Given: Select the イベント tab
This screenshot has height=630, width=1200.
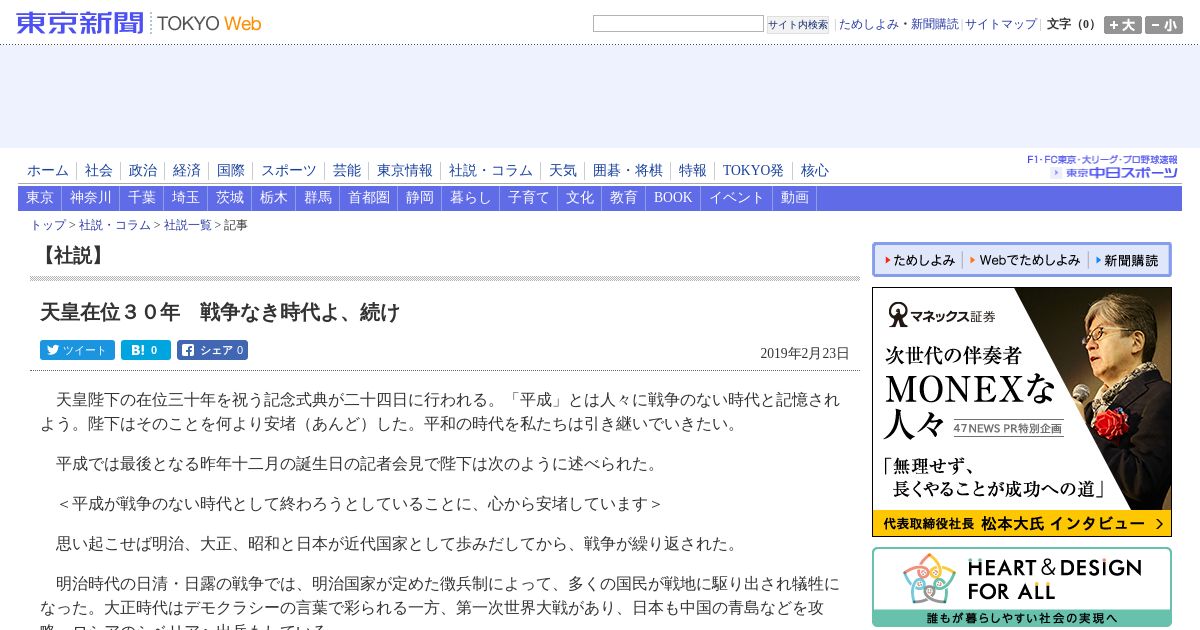Looking at the screenshot, I should 737,198.
